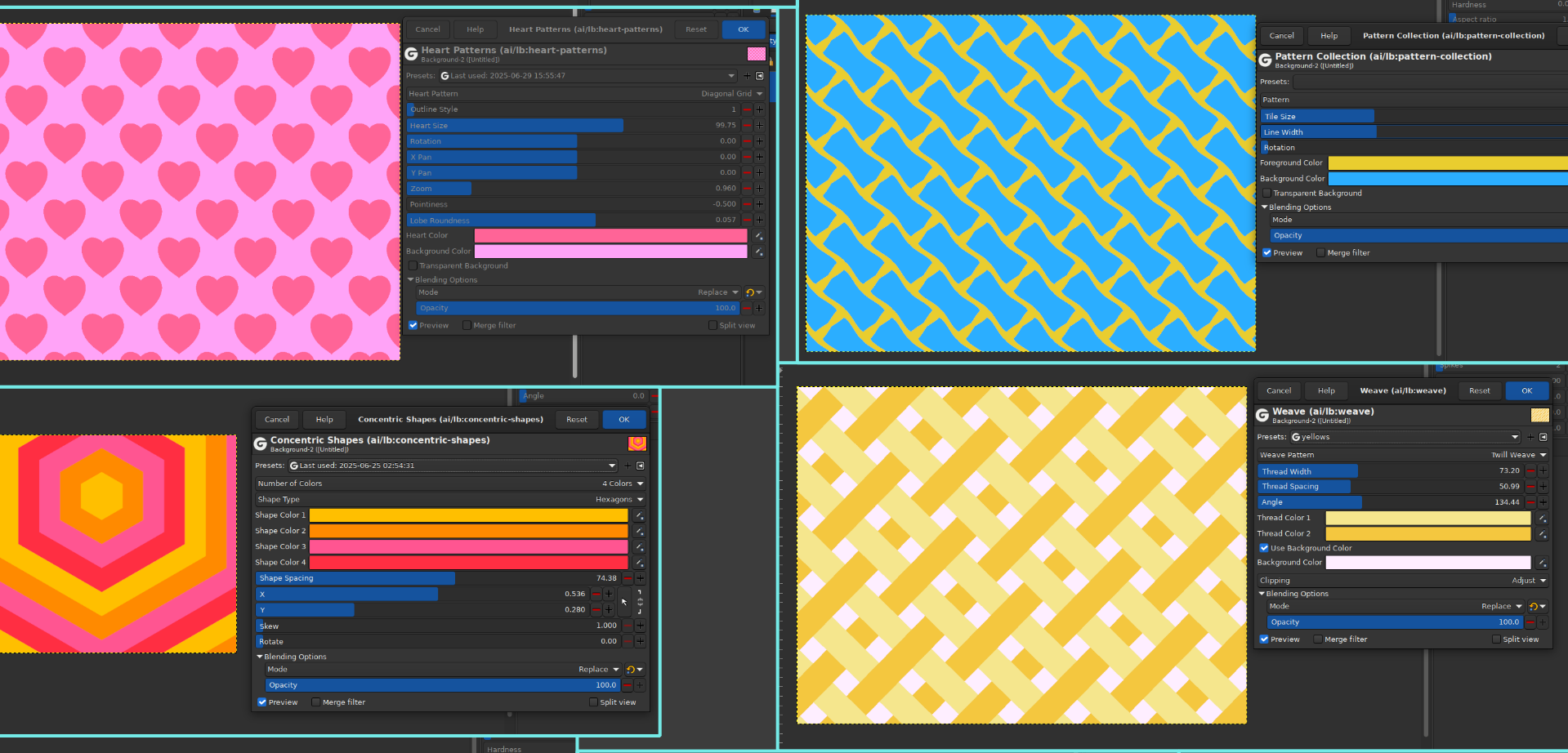Pick Shape Color 3 with the eyedropper
This screenshot has height=753, width=1568.
[x=639, y=547]
